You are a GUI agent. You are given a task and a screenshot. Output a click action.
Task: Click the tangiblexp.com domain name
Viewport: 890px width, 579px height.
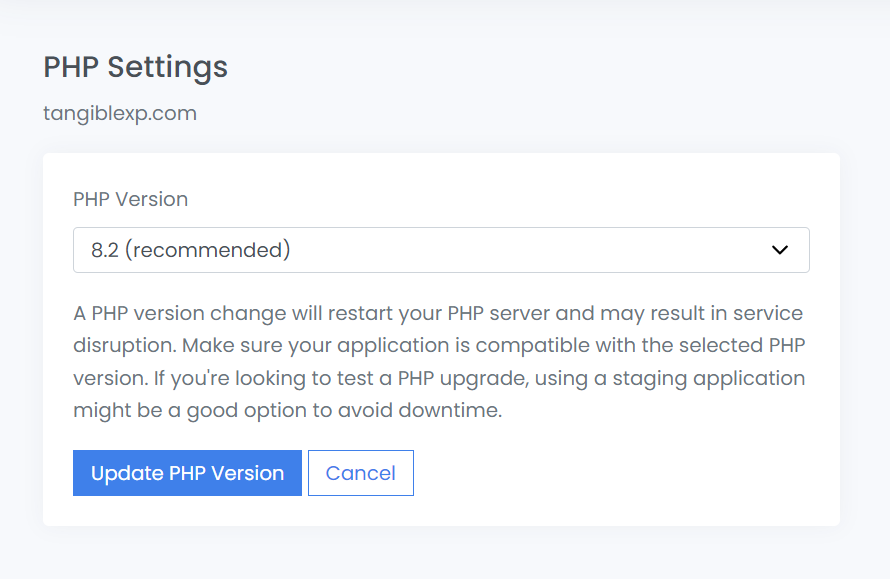coord(120,113)
